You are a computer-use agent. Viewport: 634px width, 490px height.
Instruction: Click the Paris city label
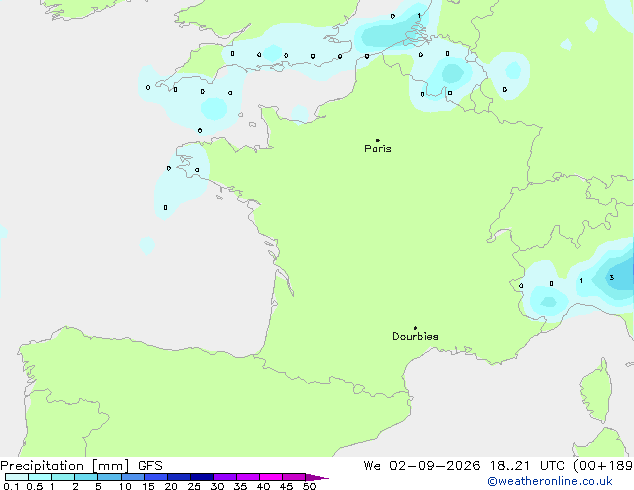click(x=378, y=148)
